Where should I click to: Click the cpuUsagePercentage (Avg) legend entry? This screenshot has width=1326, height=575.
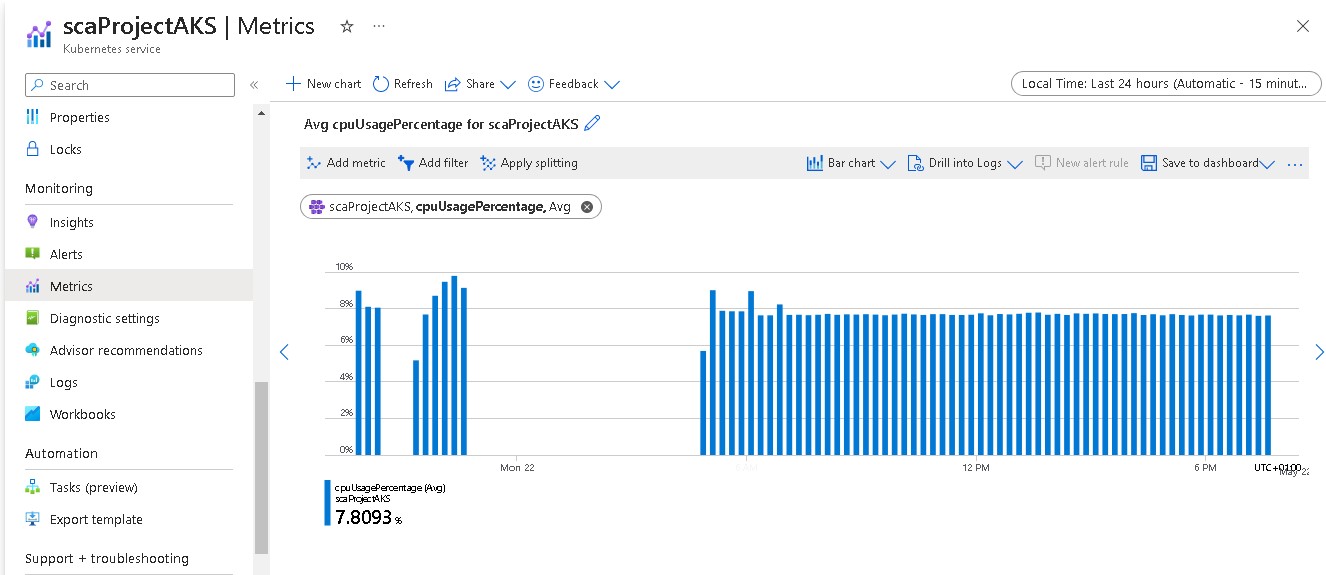[x=390, y=488]
